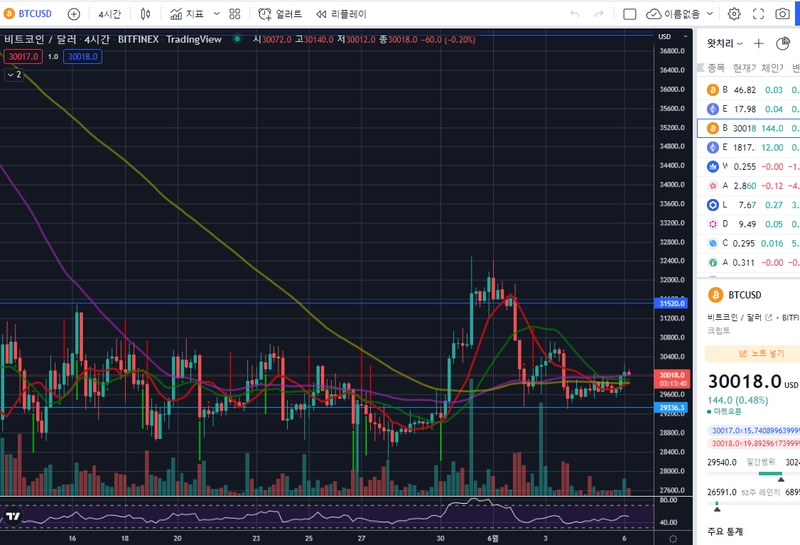This screenshot has height=545, width=800.
Task: Change the 4시간 timeframe interval
Action: [110, 14]
